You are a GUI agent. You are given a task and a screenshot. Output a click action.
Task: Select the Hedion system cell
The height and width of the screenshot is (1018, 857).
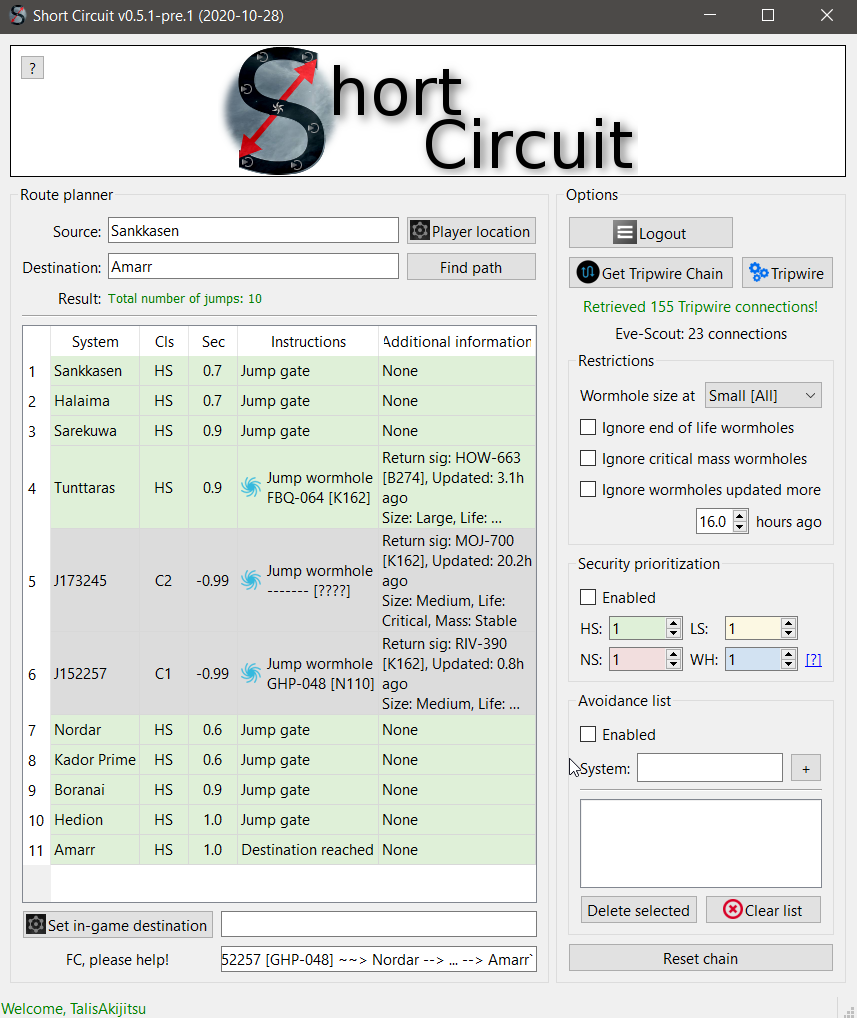pos(95,819)
